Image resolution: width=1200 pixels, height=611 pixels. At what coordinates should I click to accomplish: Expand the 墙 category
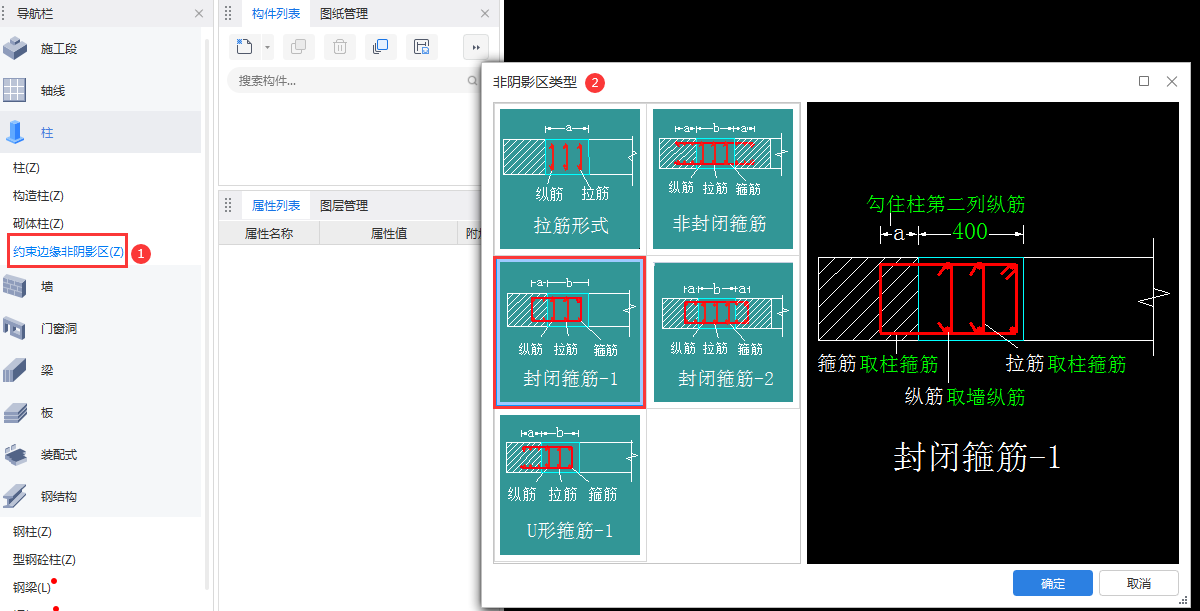tap(100, 286)
